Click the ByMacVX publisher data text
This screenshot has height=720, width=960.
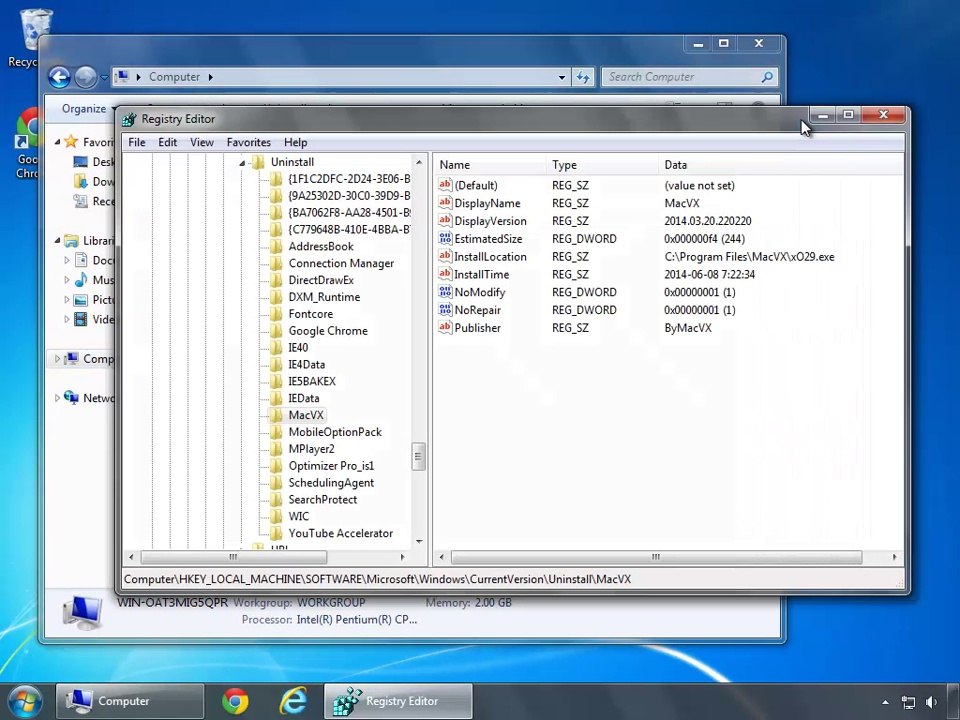click(x=688, y=328)
